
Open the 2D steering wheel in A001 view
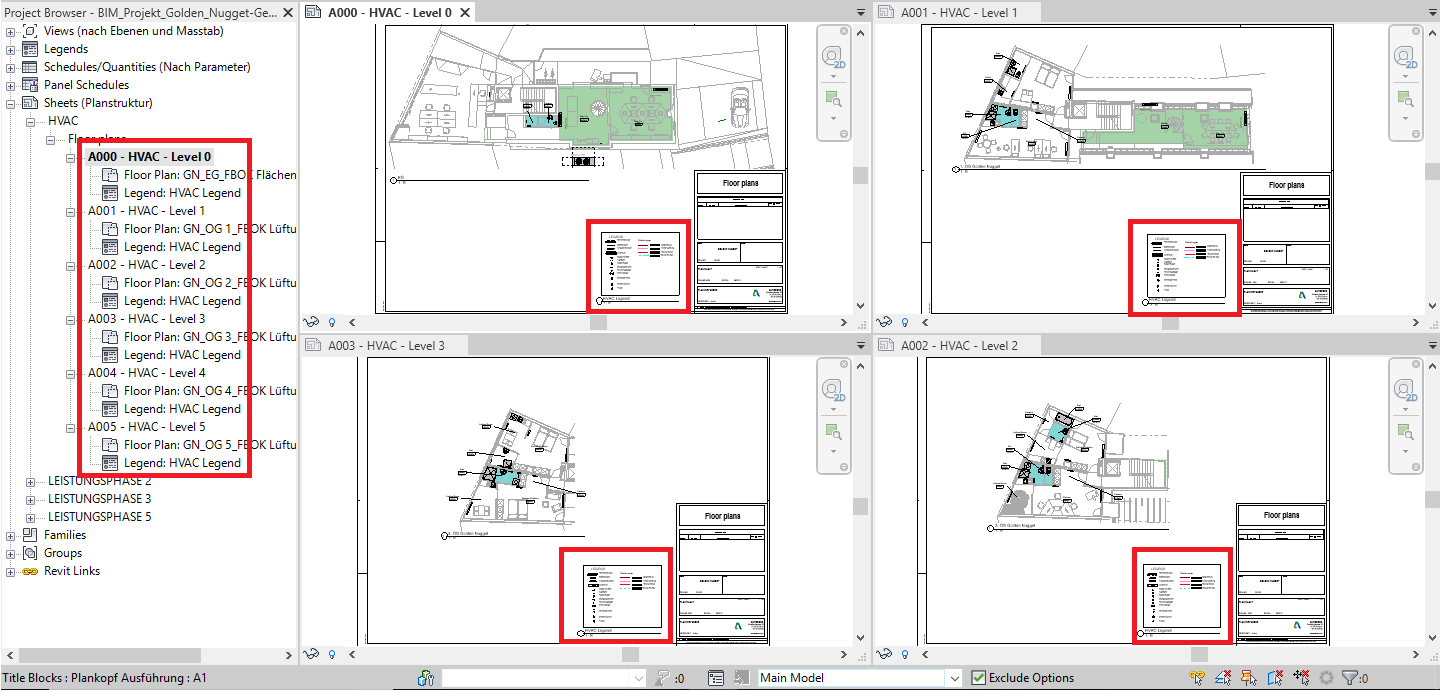tap(1404, 57)
